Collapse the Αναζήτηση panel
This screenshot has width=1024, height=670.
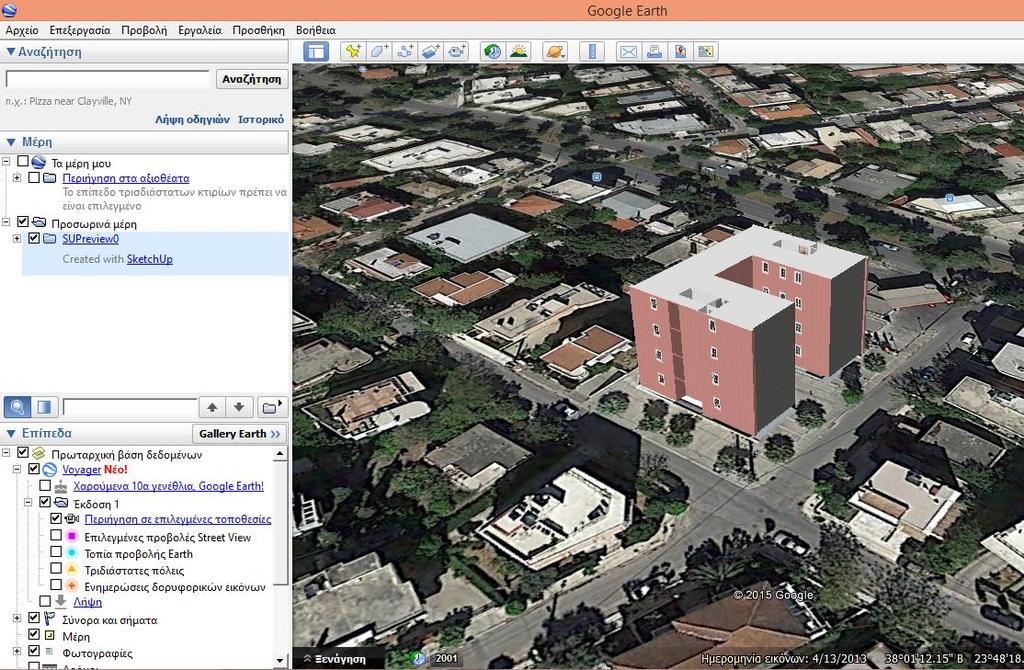pyautogui.click(x=10, y=52)
